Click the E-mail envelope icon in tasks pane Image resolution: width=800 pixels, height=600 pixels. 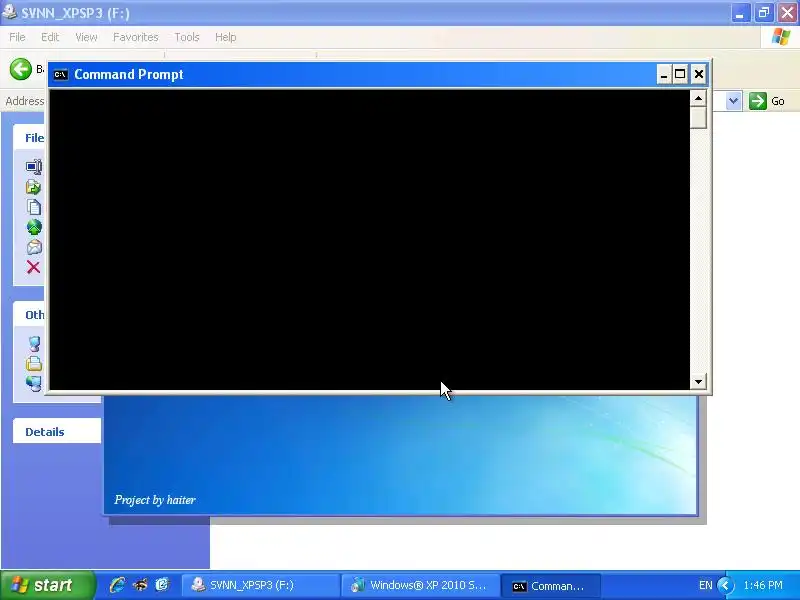(x=34, y=247)
